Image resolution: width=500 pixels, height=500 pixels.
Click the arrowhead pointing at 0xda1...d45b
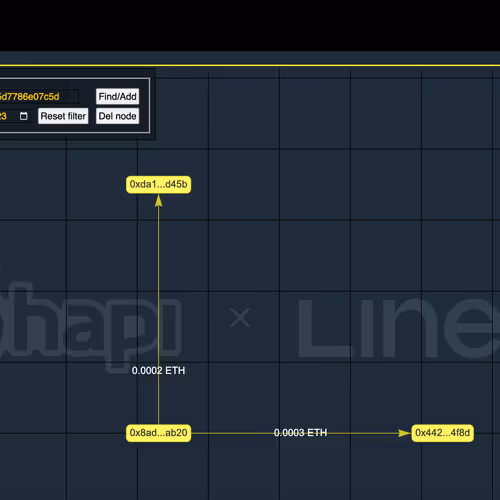click(x=159, y=201)
